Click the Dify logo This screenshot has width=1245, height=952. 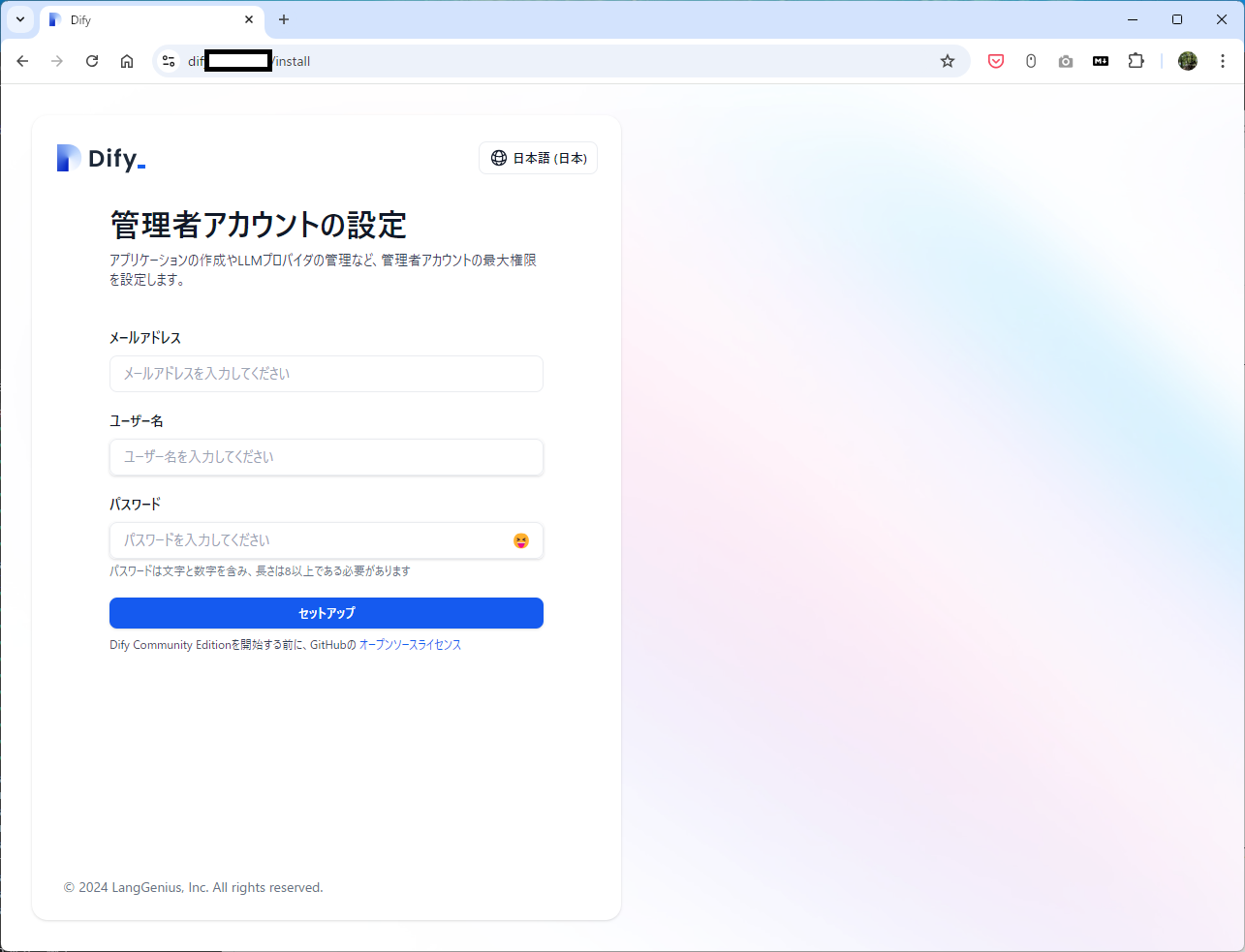101,158
